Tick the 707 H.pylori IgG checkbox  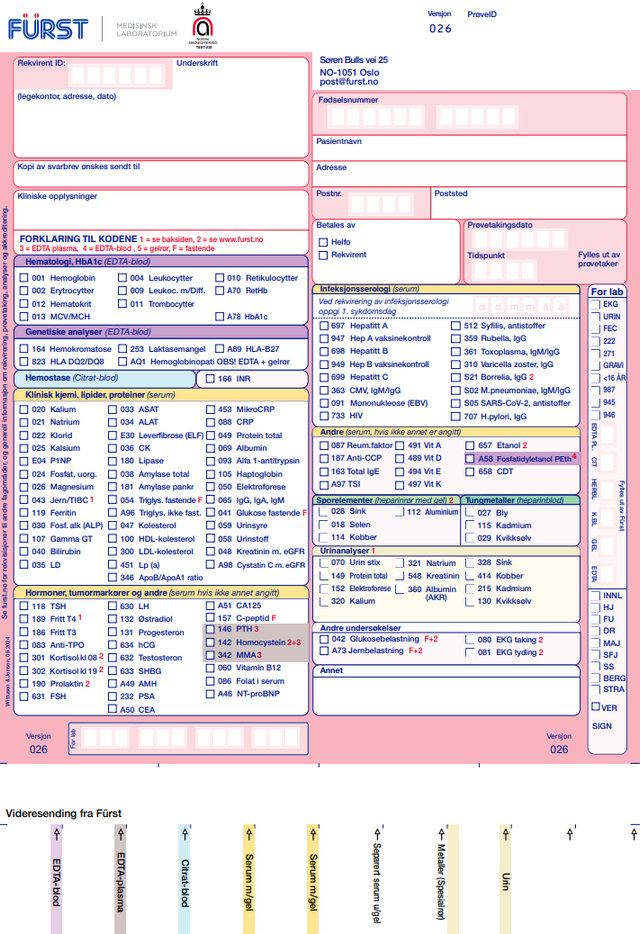[x=455, y=416]
